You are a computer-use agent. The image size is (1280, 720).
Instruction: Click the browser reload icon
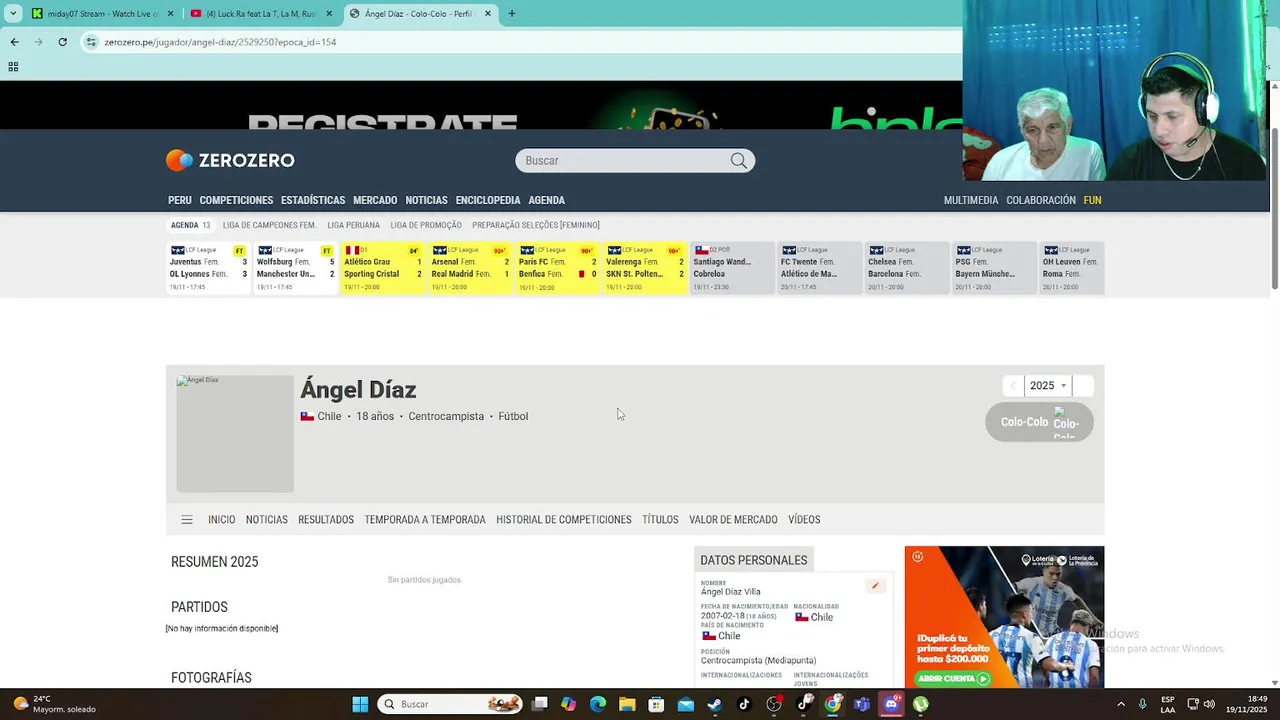pyautogui.click(x=62, y=42)
